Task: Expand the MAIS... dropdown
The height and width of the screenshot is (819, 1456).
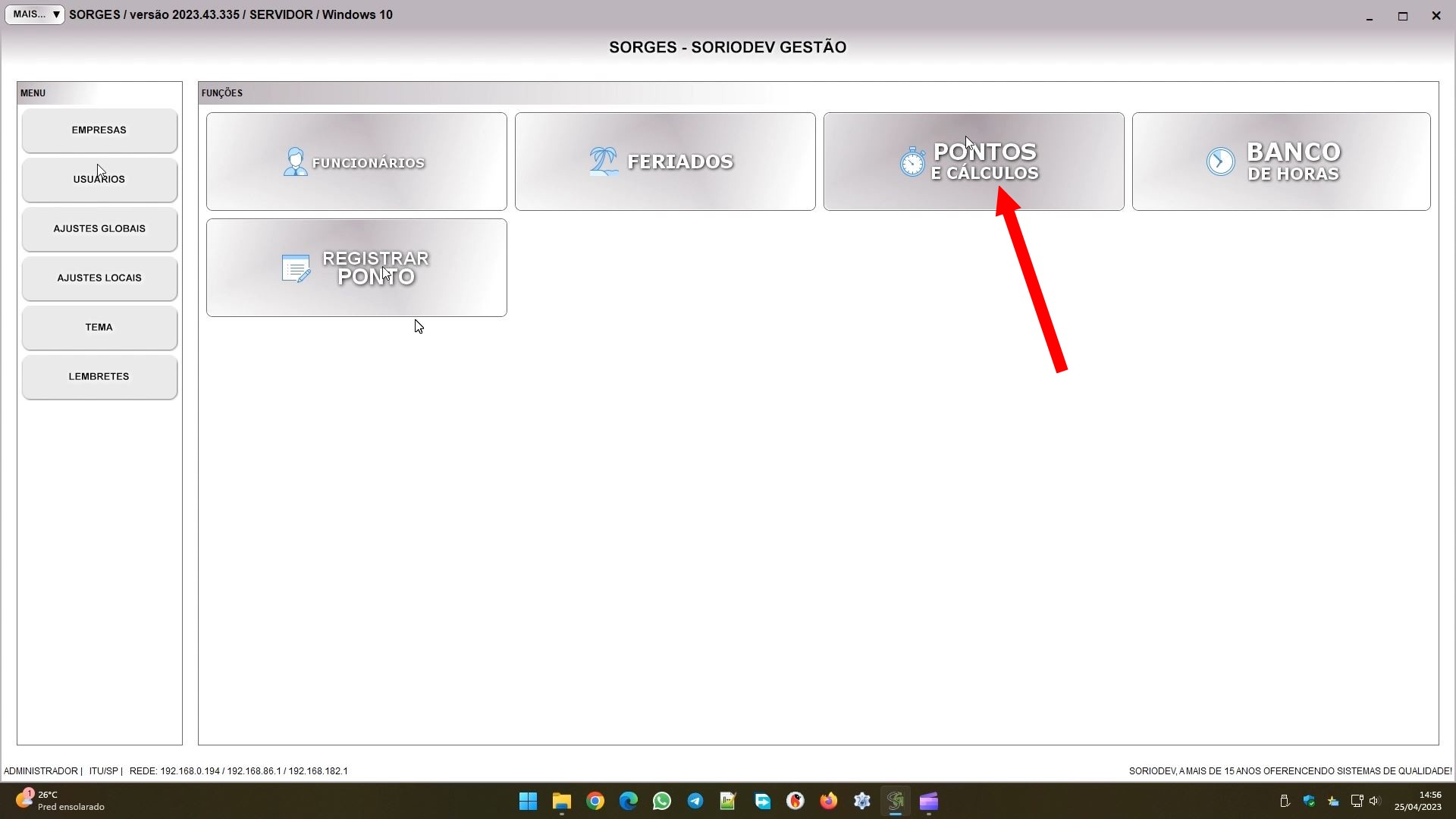Action: [x=35, y=14]
